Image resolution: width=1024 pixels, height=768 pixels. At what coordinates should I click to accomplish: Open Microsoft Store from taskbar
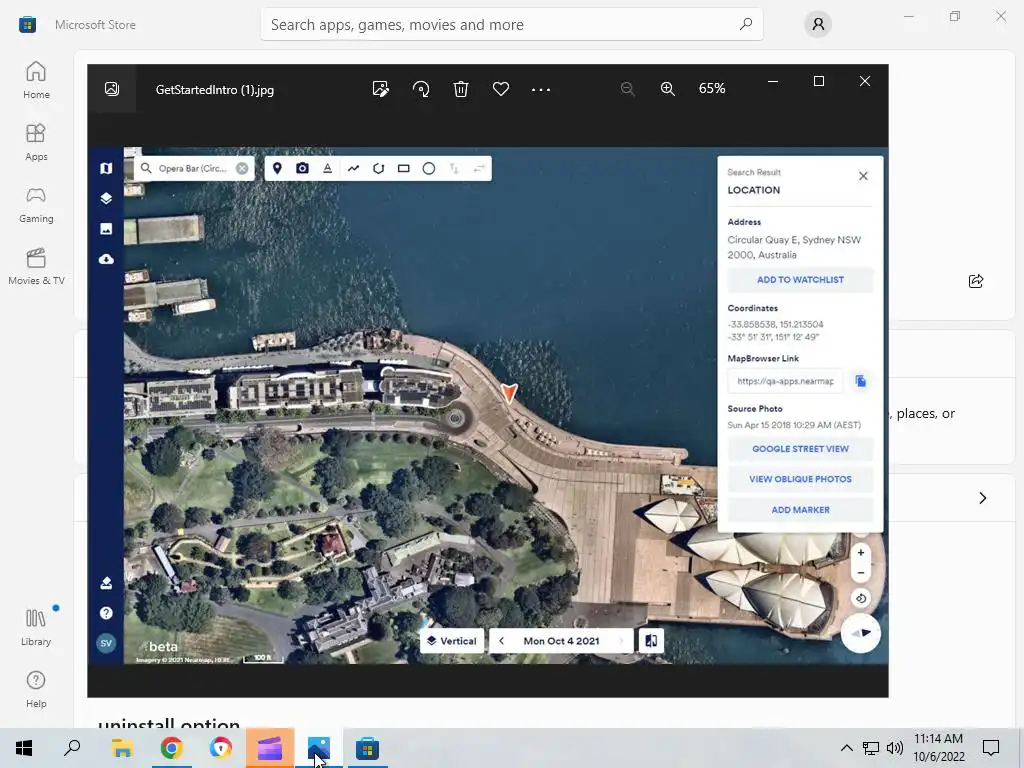pyautogui.click(x=368, y=748)
